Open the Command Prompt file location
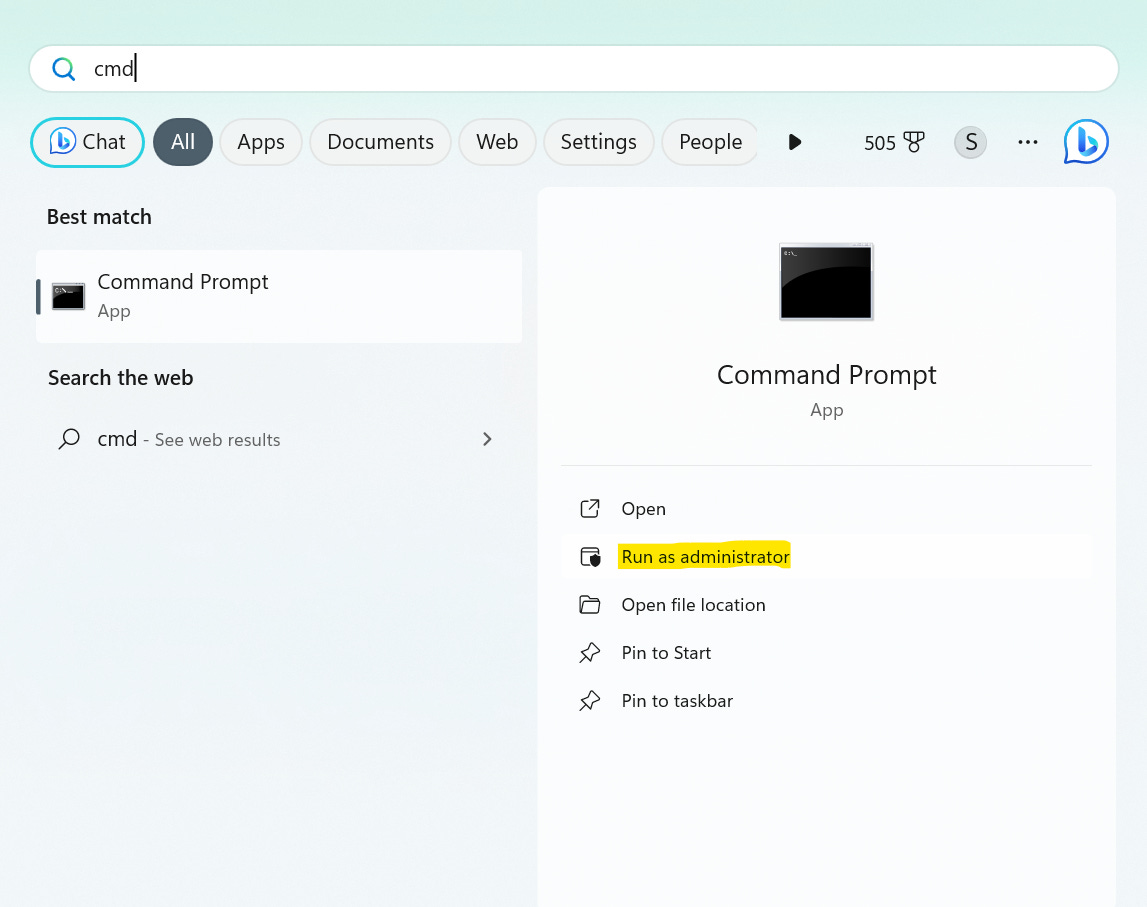This screenshot has width=1147, height=907. point(692,604)
